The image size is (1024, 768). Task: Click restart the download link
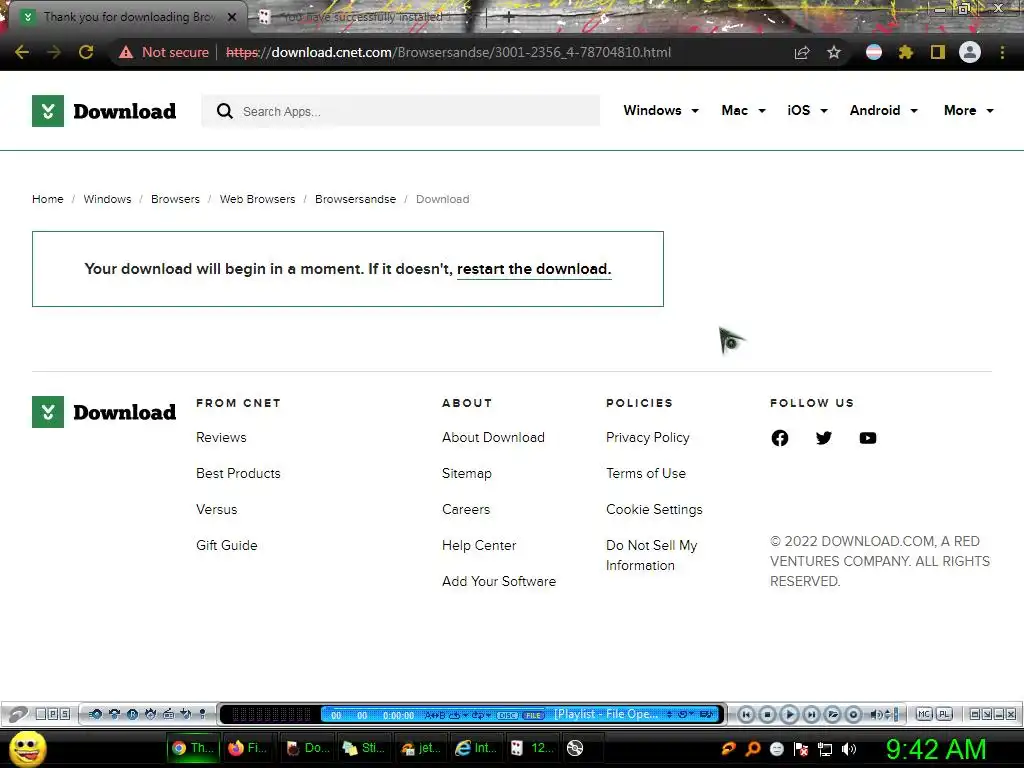(x=534, y=269)
